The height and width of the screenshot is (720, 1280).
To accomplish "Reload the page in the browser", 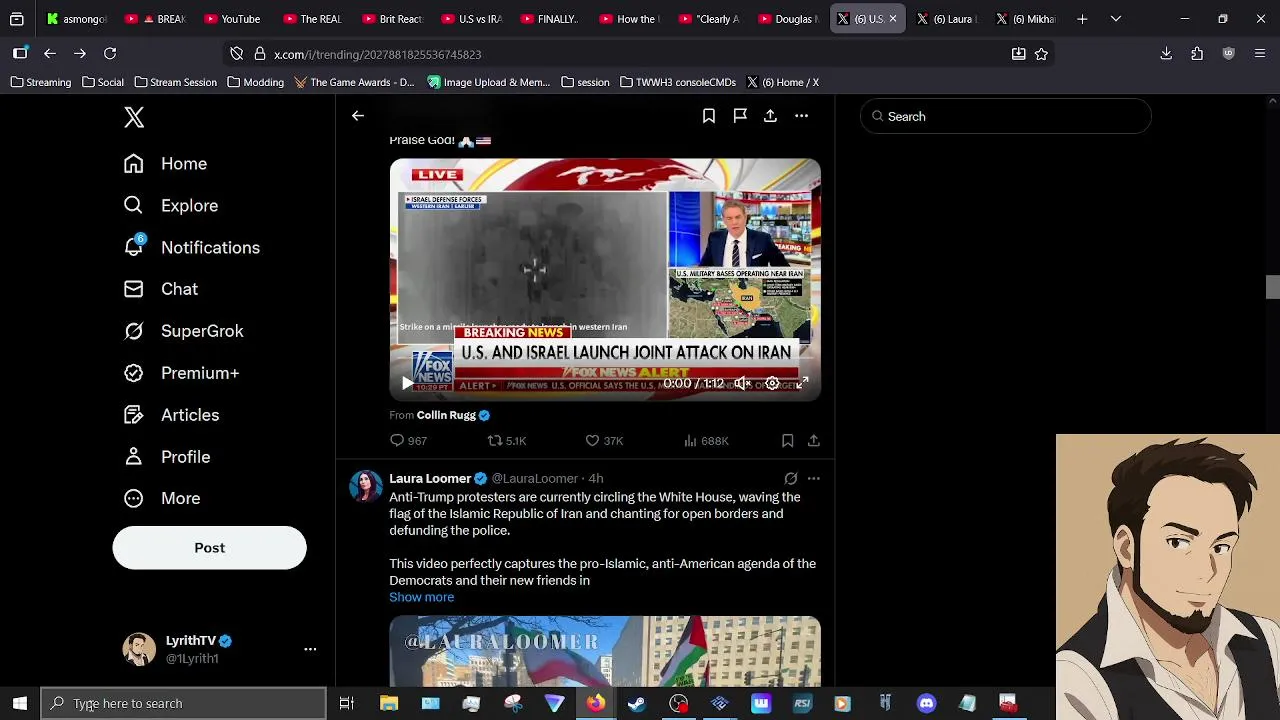I will point(110,54).
